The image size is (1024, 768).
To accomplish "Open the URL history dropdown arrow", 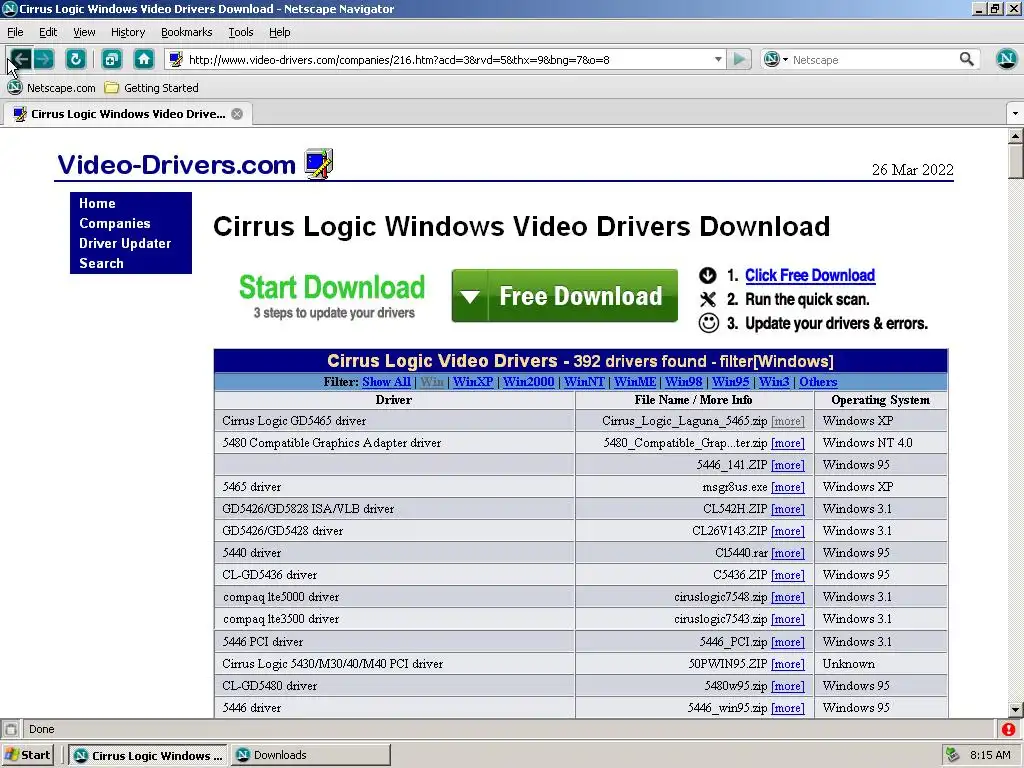I will tap(718, 59).
